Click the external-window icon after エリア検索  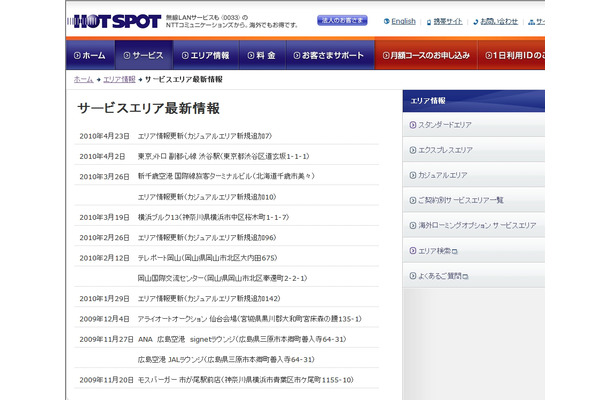click(x=454, y=251)
